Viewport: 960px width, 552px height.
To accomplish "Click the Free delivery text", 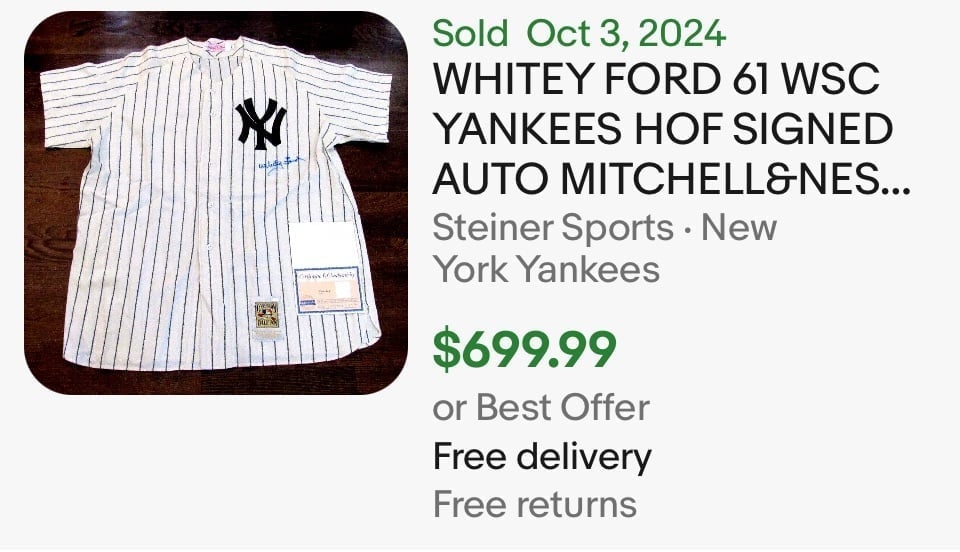I will click(x=542, y=457).
